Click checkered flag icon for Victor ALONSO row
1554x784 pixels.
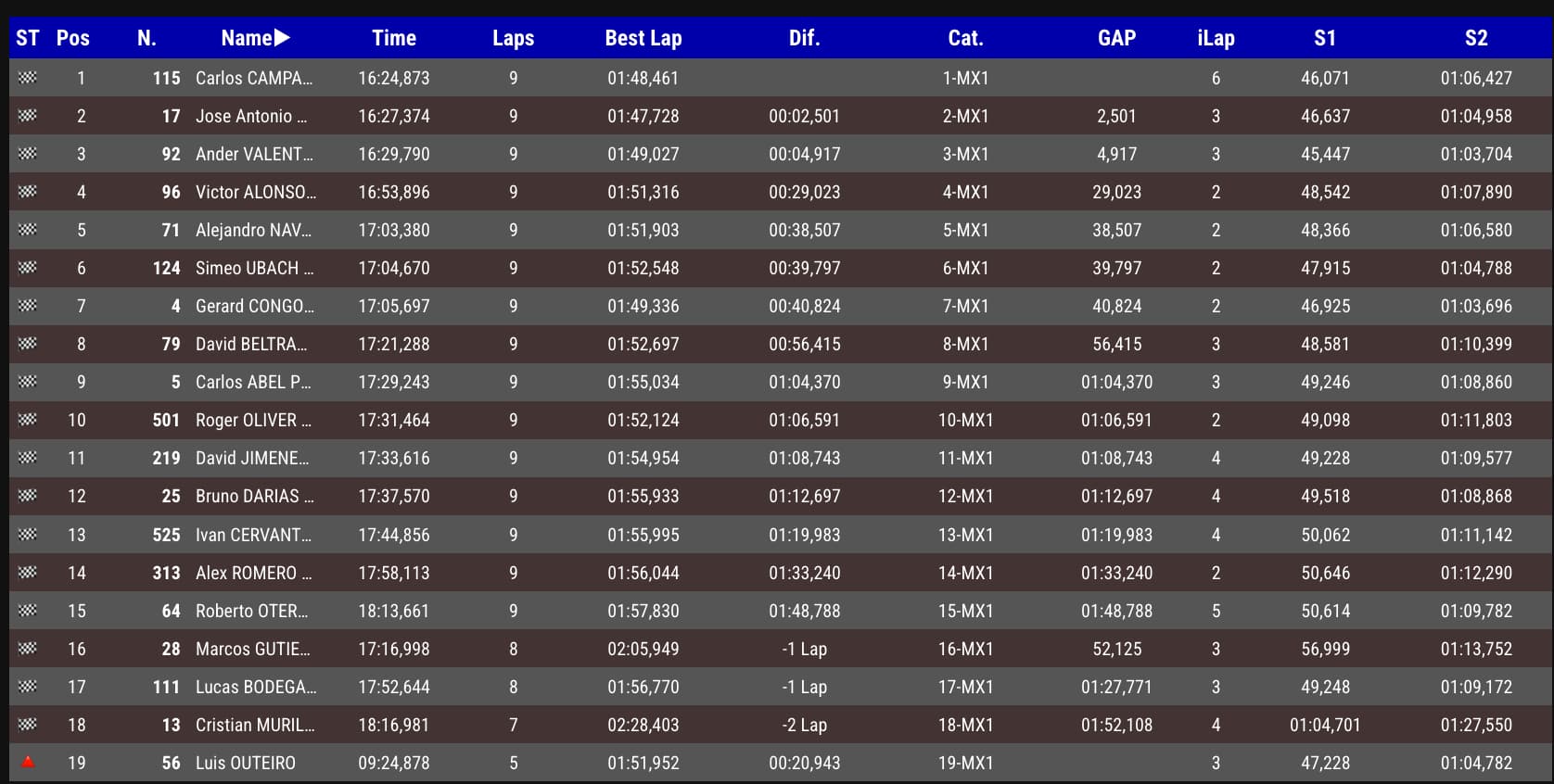(x=28, y=192)
